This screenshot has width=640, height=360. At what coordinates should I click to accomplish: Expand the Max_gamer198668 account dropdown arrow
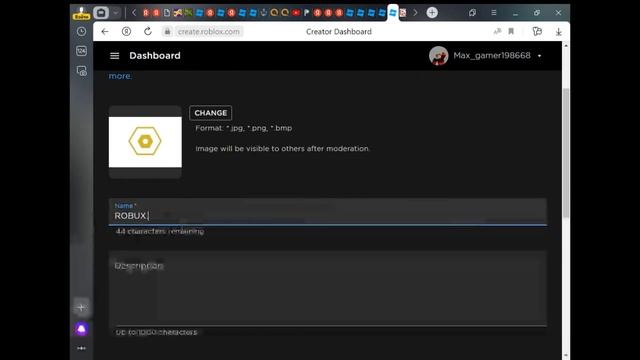click(x=539, y=56)
